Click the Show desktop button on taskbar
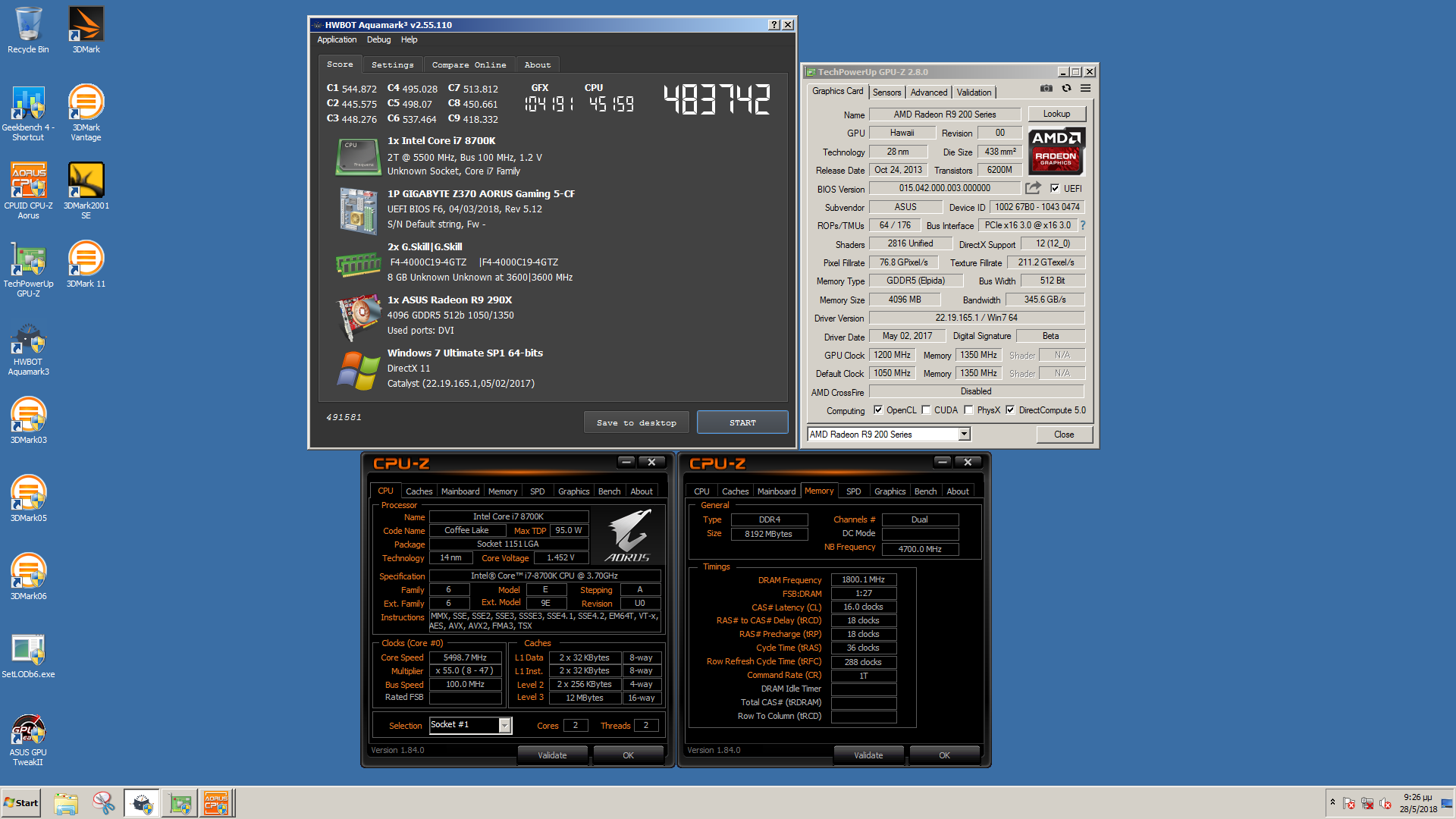Screen dimensions: 1456x819 click(x=1448, y=803)
